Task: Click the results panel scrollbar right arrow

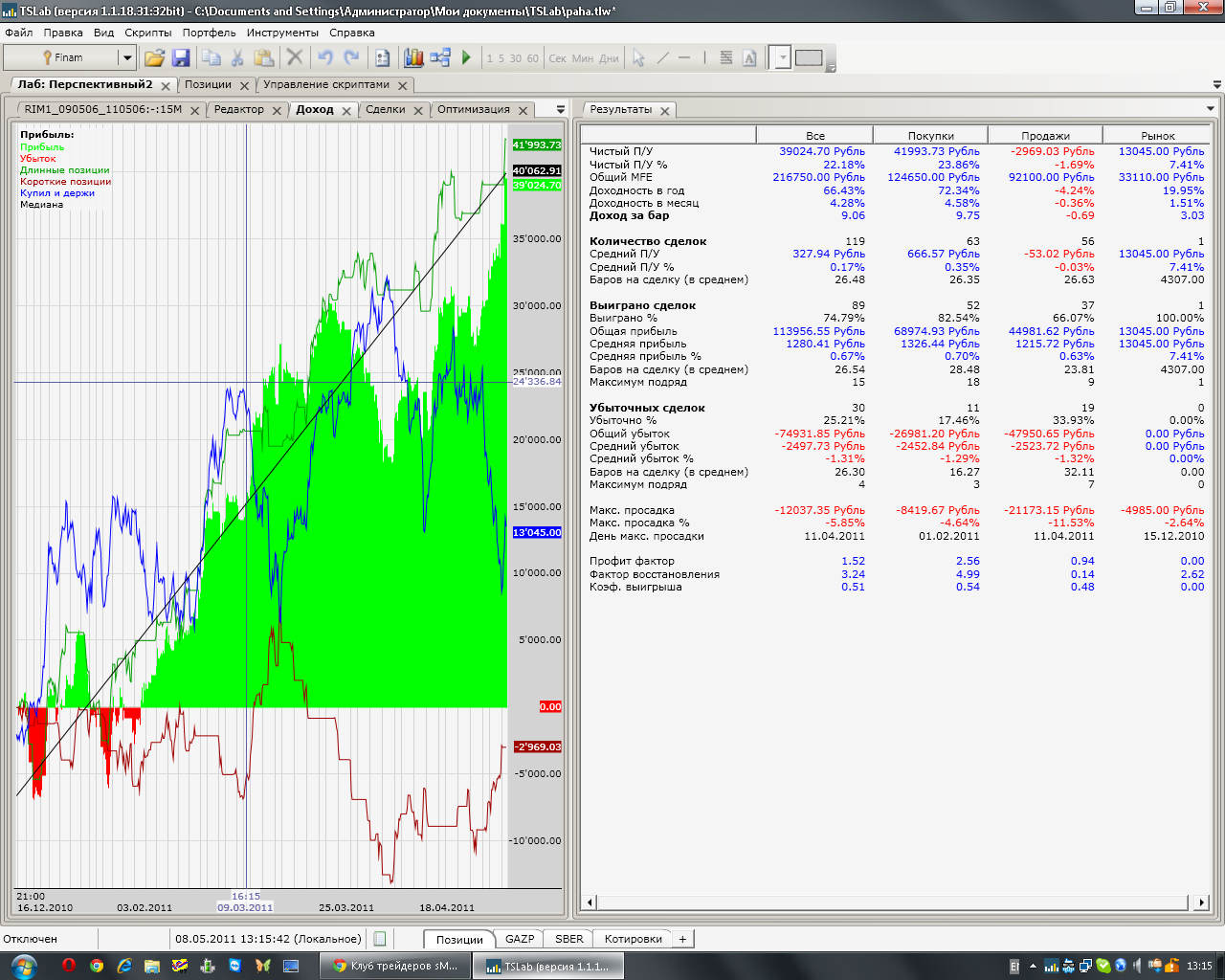Action: coord(1202,902)
